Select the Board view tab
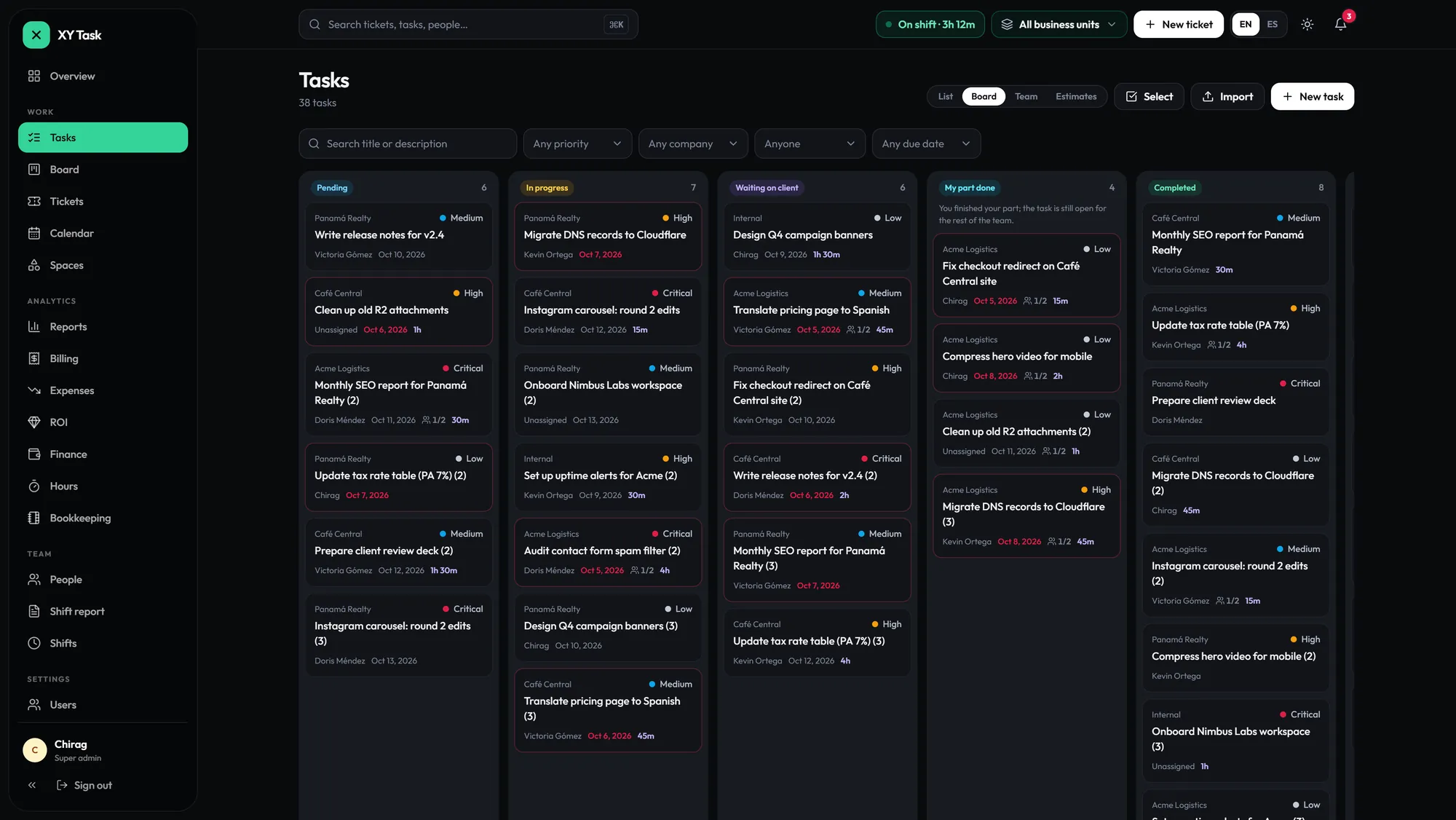Viewport: 1456px width, 820px height. (x=984, y=96)
